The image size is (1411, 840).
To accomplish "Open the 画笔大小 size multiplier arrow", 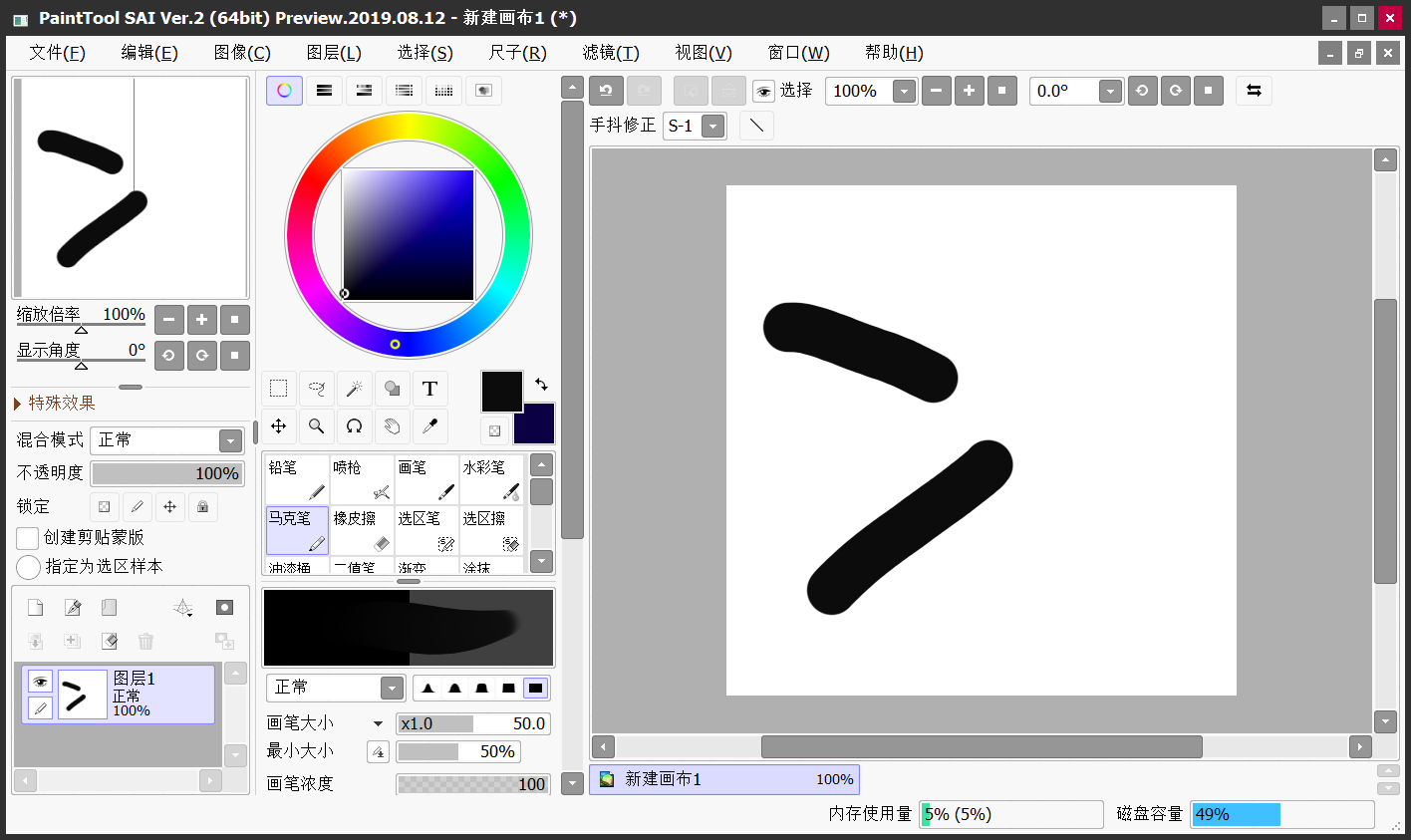I will [x=378, y=724].
